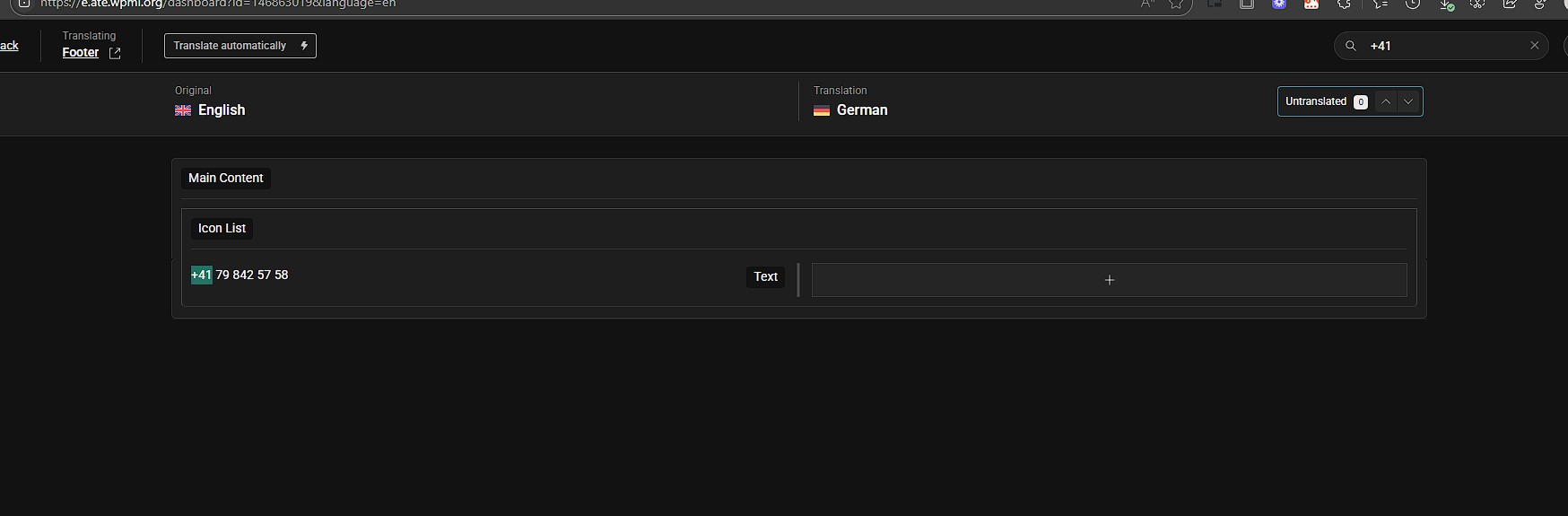The image size is (1568, 516).
Task: Open the Footer page external link icon
Action: coord(115,54)
